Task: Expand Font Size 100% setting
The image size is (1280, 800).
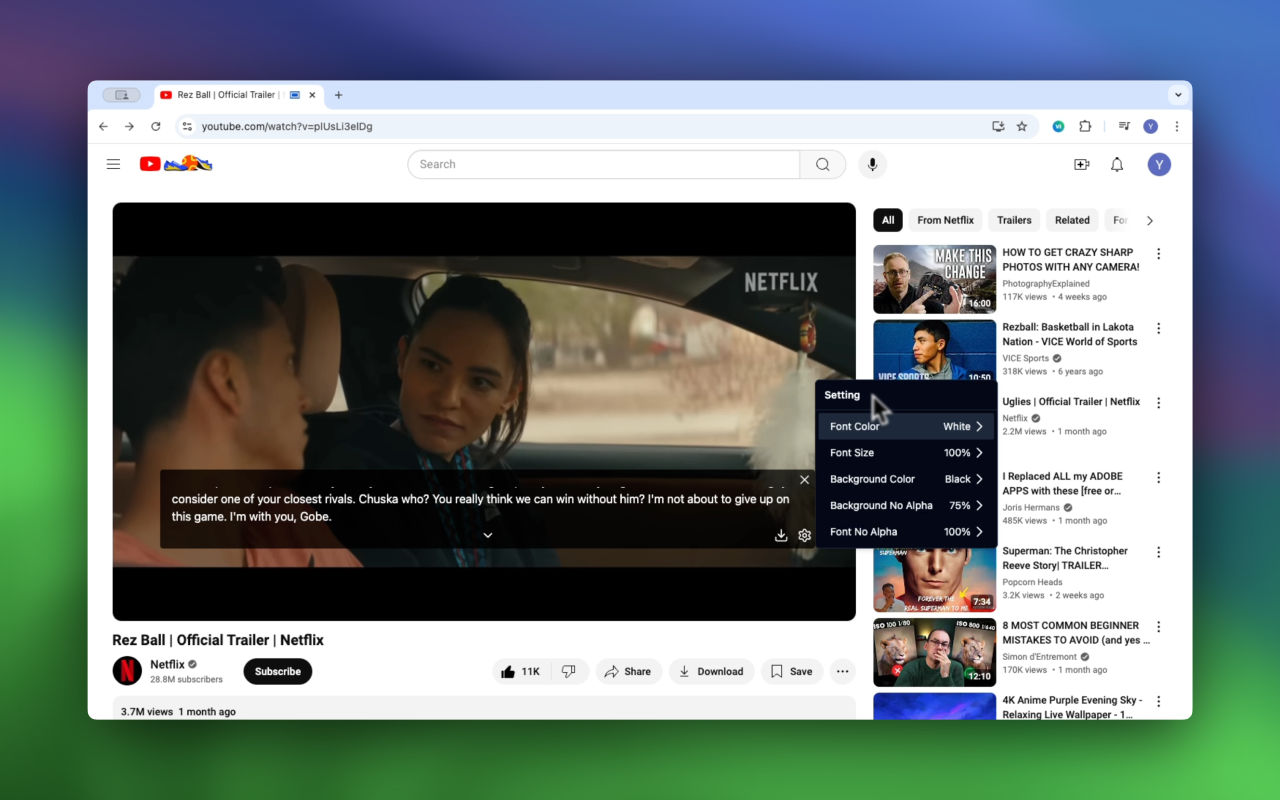Action: pos(906,453)
